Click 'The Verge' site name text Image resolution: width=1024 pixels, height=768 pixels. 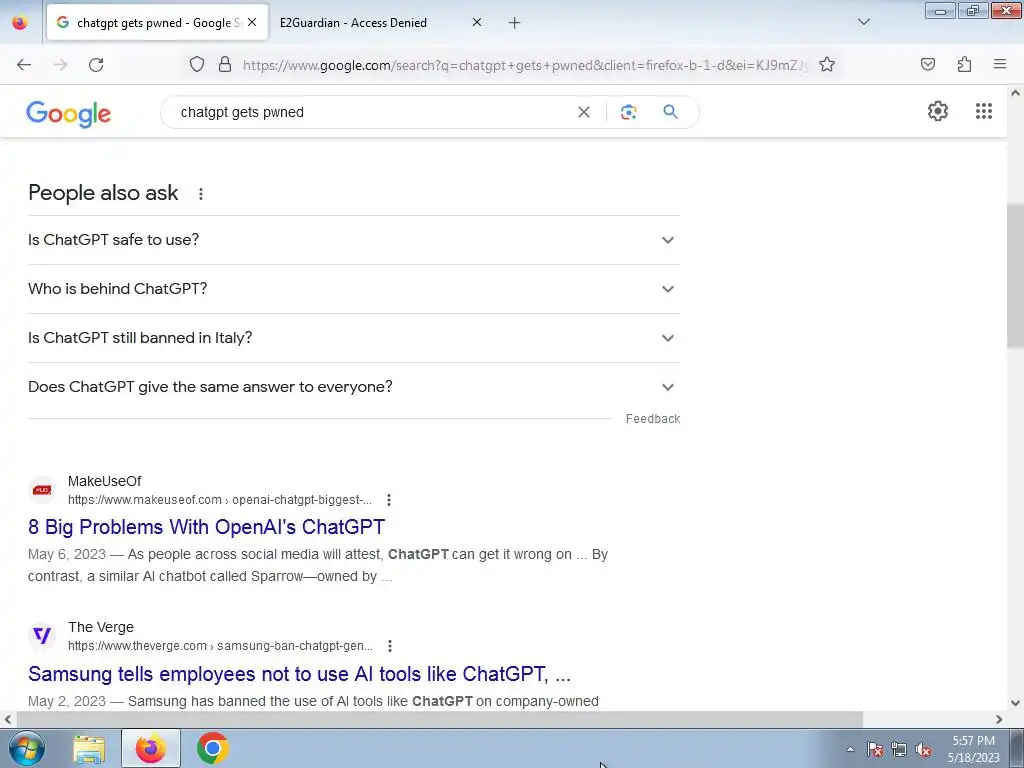101,627
